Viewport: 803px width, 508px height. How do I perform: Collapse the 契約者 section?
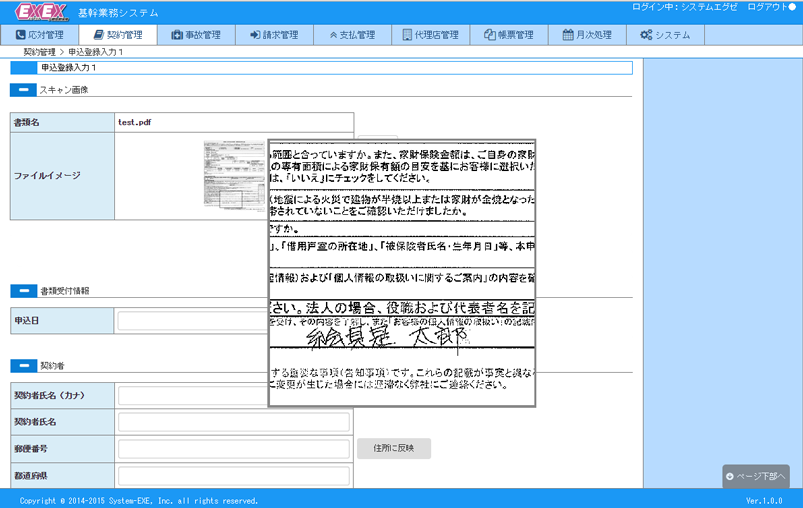coord(23,366)
